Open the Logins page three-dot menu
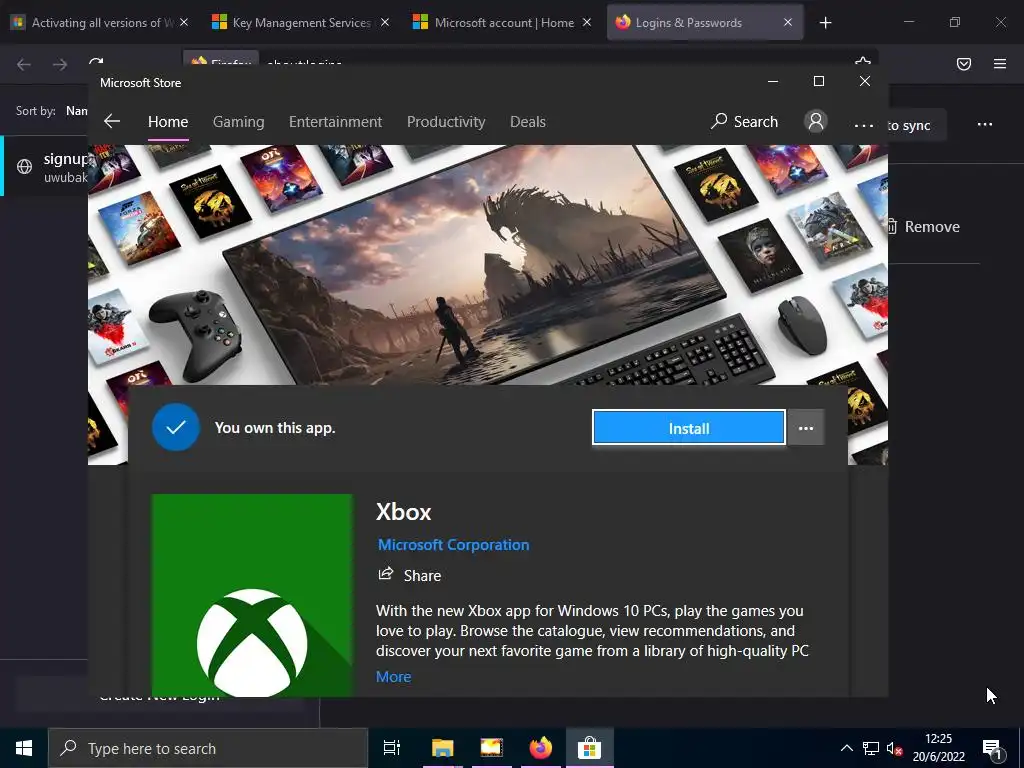The height and width of the screenshot is (768, 1024). 985,124
